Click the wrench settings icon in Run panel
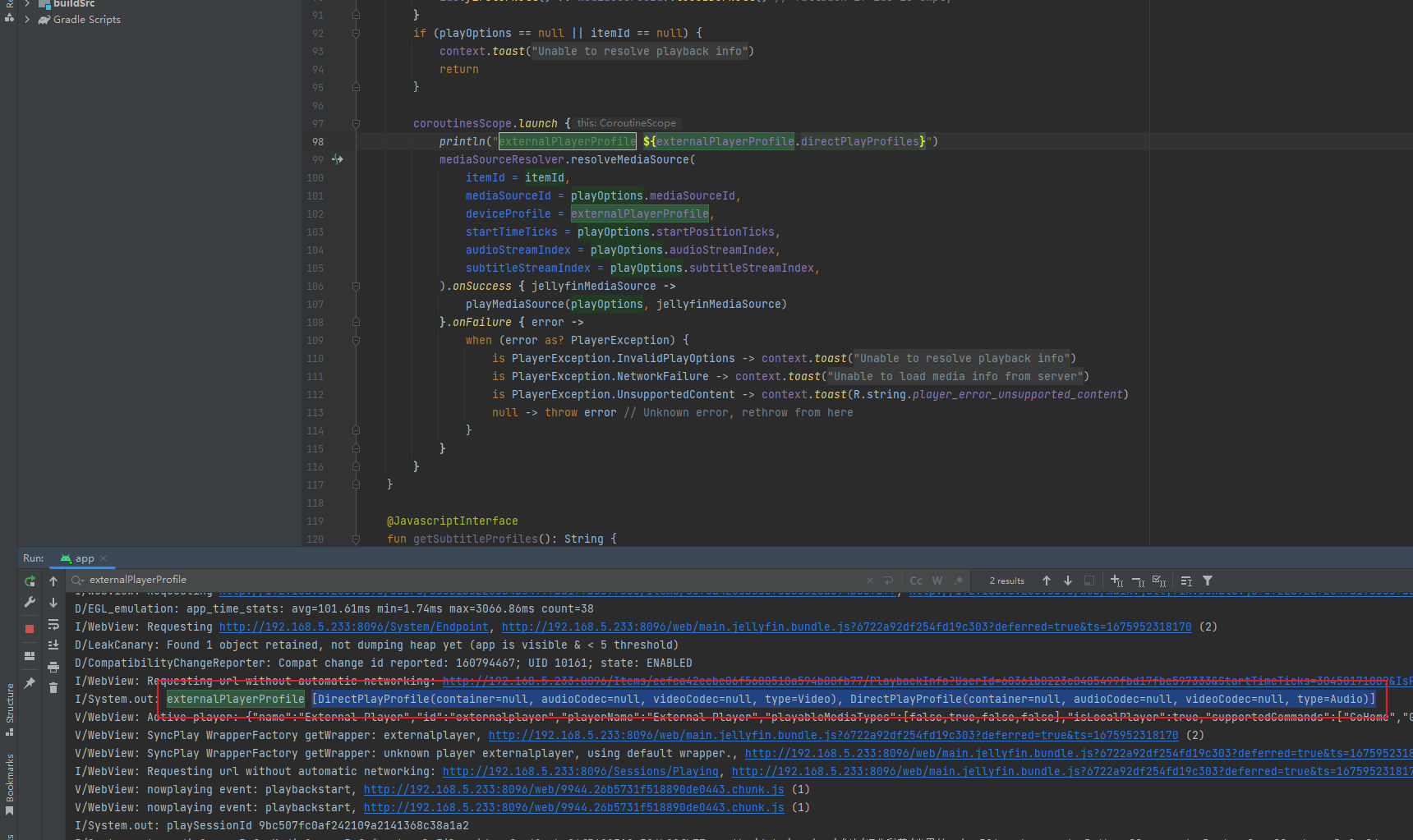Image resolution: width=1413 pixels, height=840 pixels. 30,603
